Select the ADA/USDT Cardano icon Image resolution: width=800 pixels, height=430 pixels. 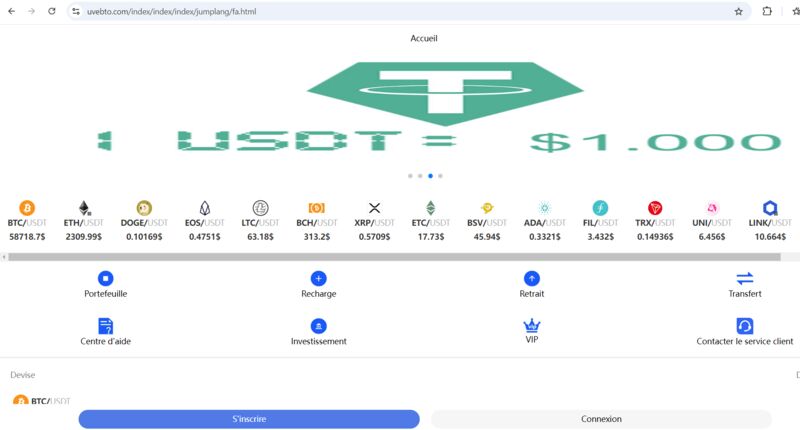(545, 208)
